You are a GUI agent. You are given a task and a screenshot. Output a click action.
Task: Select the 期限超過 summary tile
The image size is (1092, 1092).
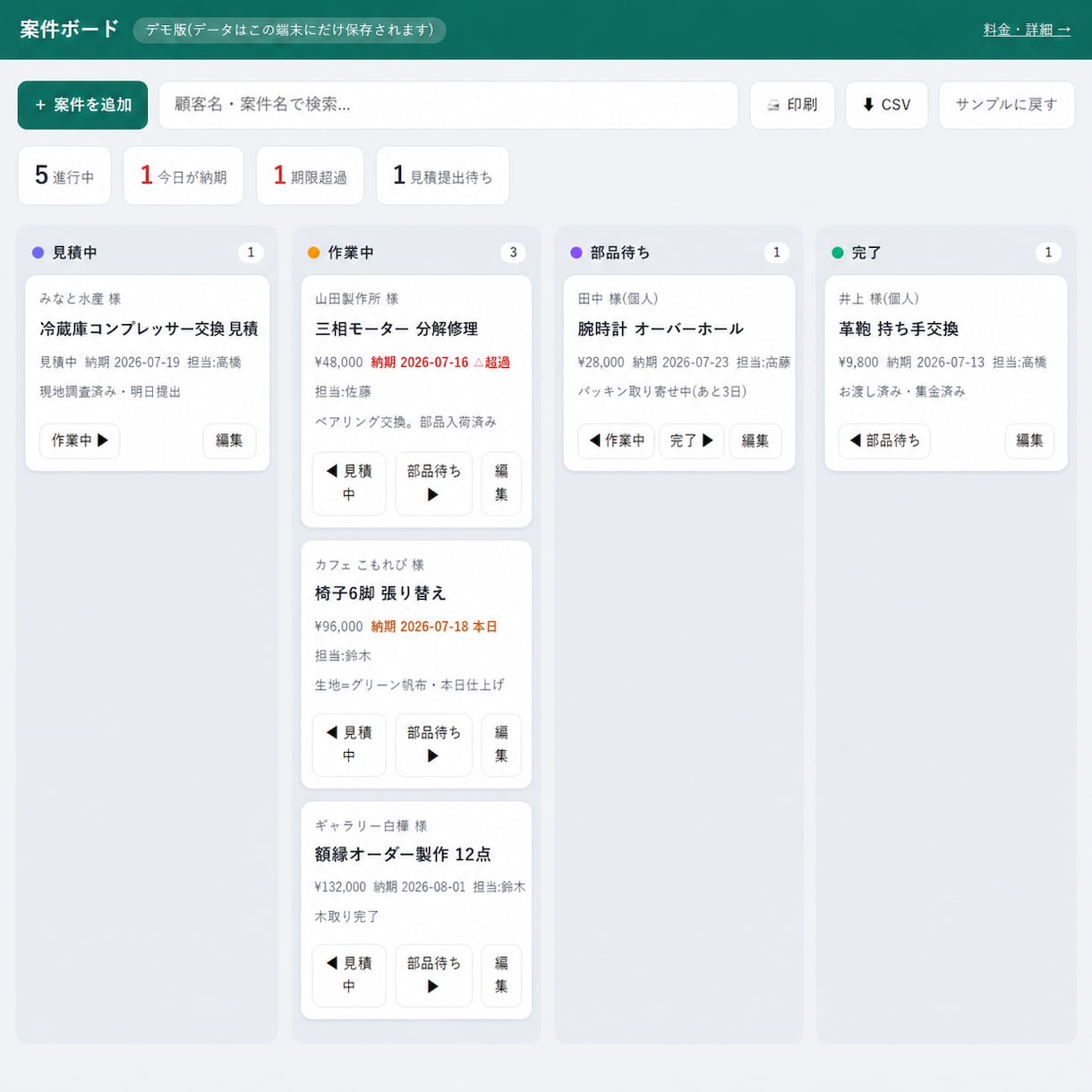[310, 175]
